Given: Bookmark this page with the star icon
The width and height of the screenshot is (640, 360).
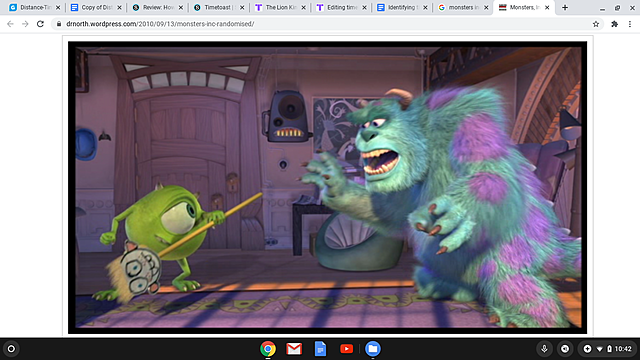Looking at the screenshot, I should [596, 24].
